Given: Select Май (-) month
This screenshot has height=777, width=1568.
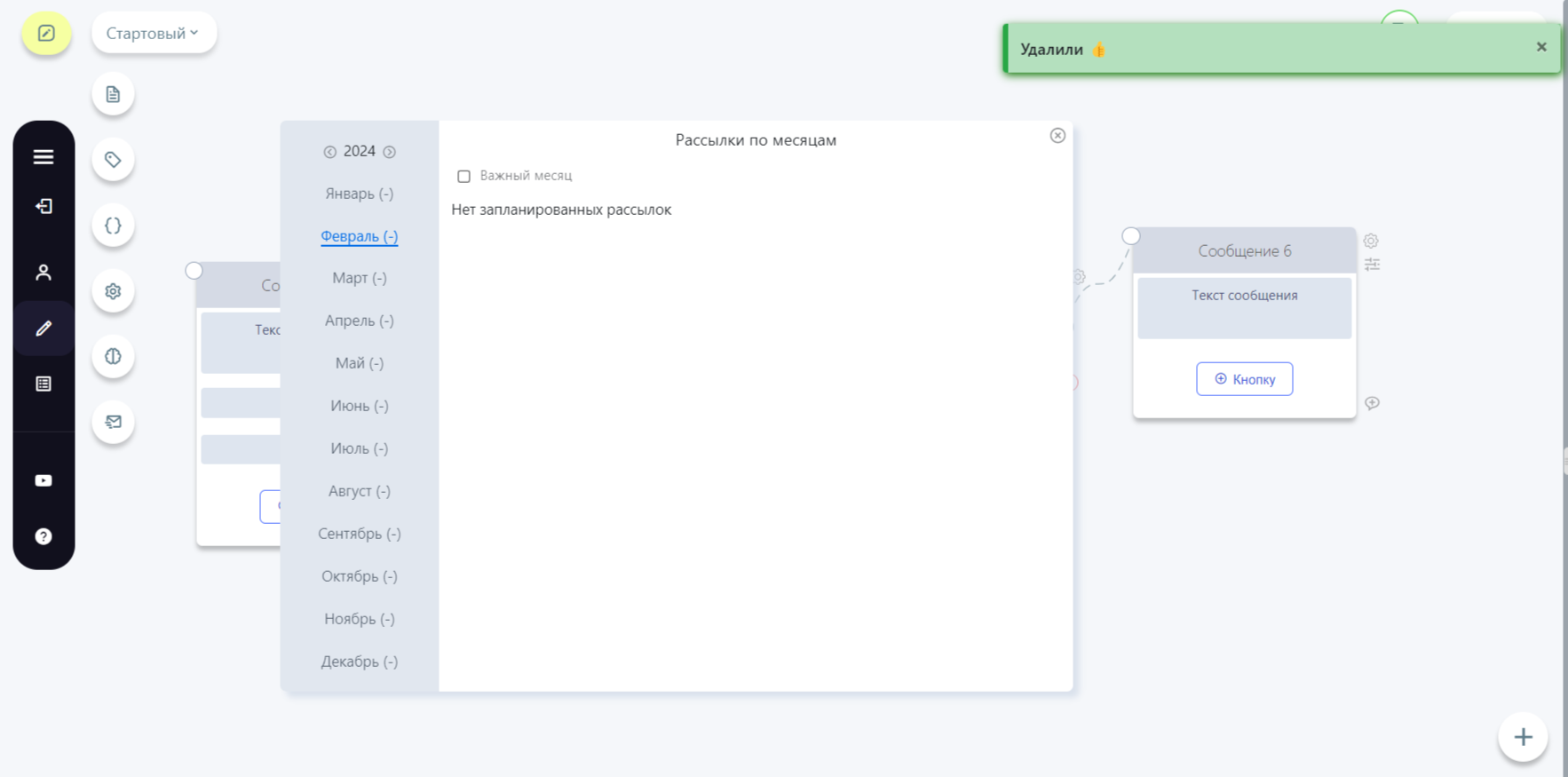Looking at the screenshot, I should pos(360,363).
